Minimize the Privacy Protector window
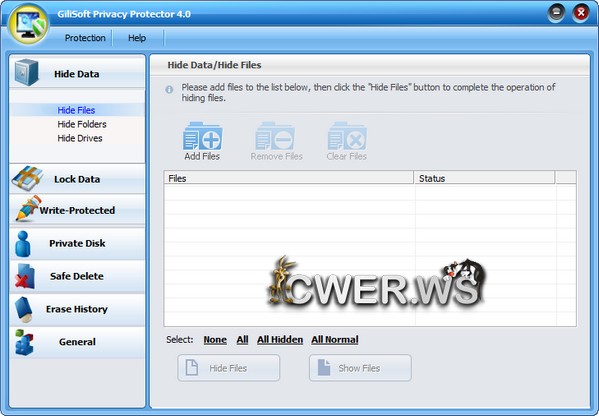The height and width of the screenshot is (416, 599). pos(556,13)
